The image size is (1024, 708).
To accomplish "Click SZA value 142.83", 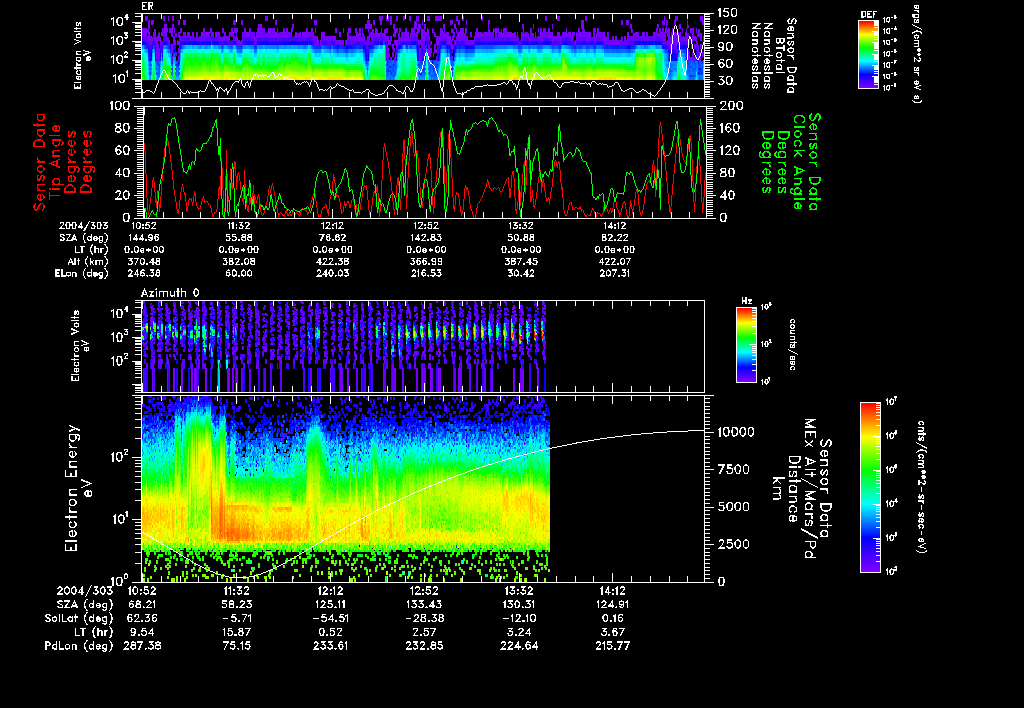I will coord(426,238).
